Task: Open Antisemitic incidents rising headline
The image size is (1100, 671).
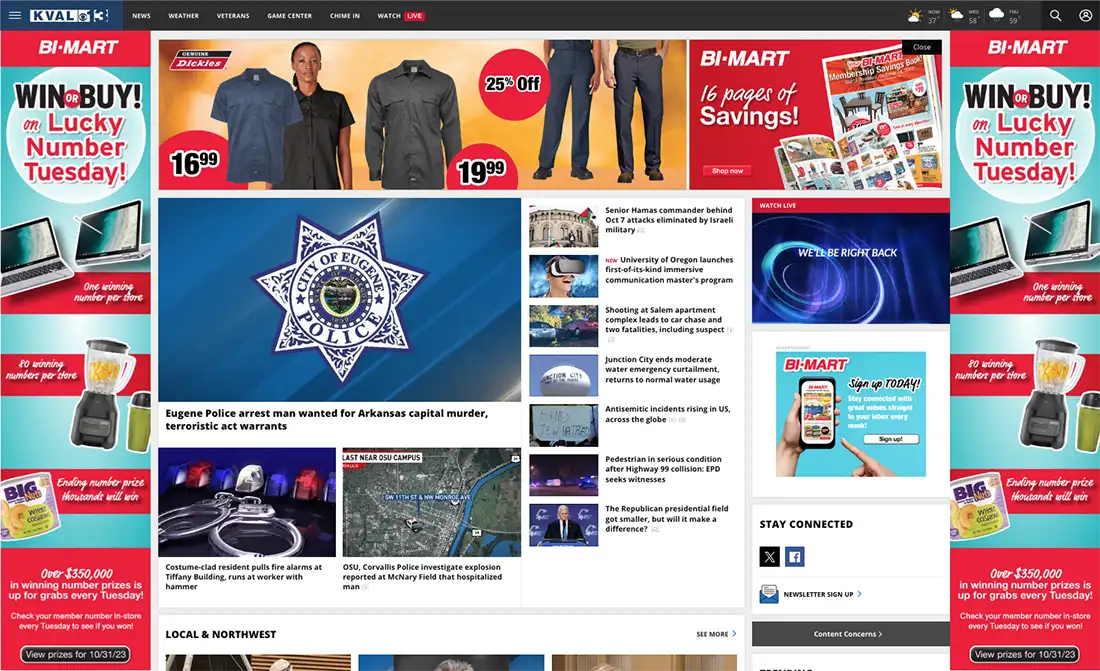Action: click(x=667, y=414)
